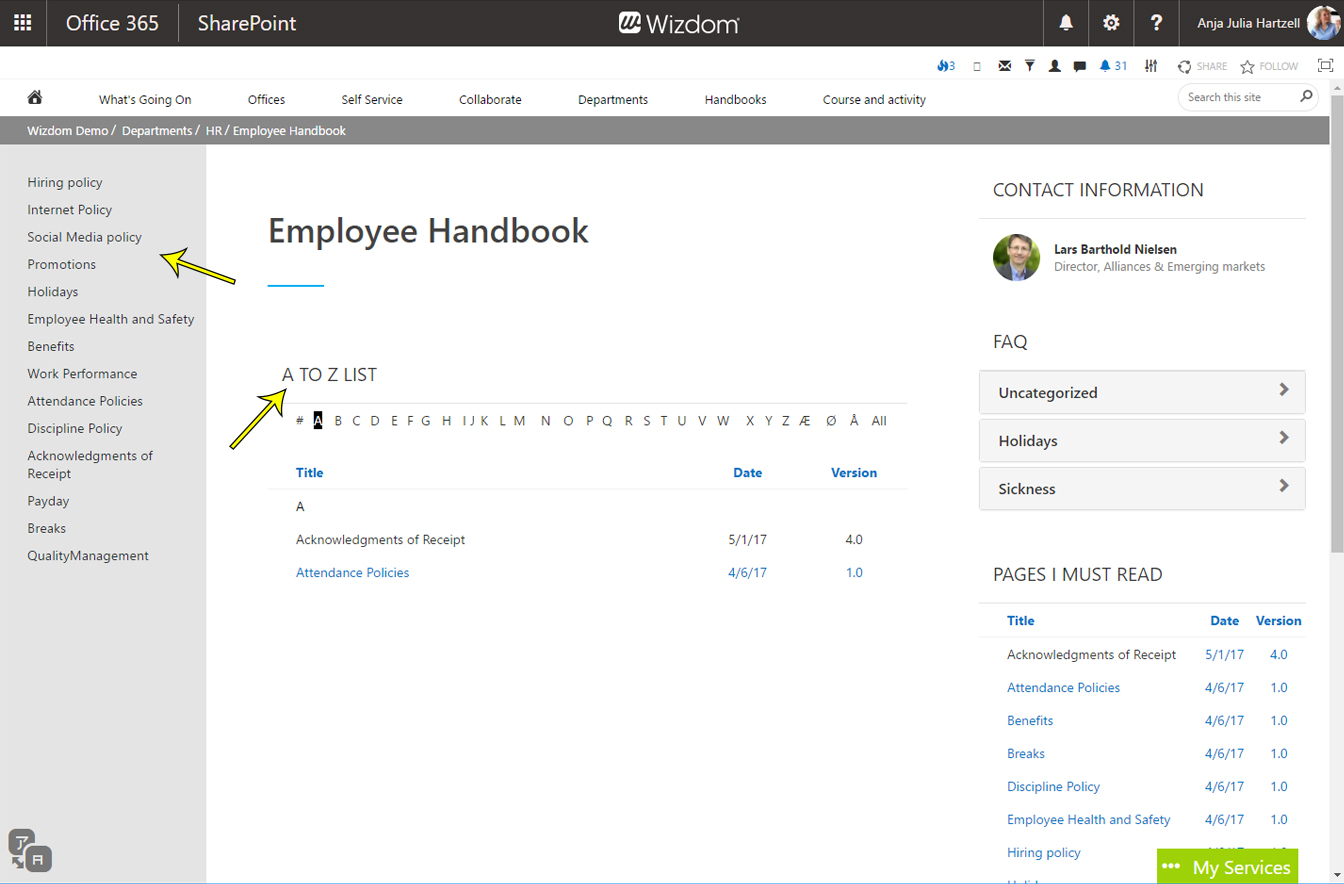Click the funnel filter icon
The width and height of the screenshot is (1344, 884).
pos(1029,67)
